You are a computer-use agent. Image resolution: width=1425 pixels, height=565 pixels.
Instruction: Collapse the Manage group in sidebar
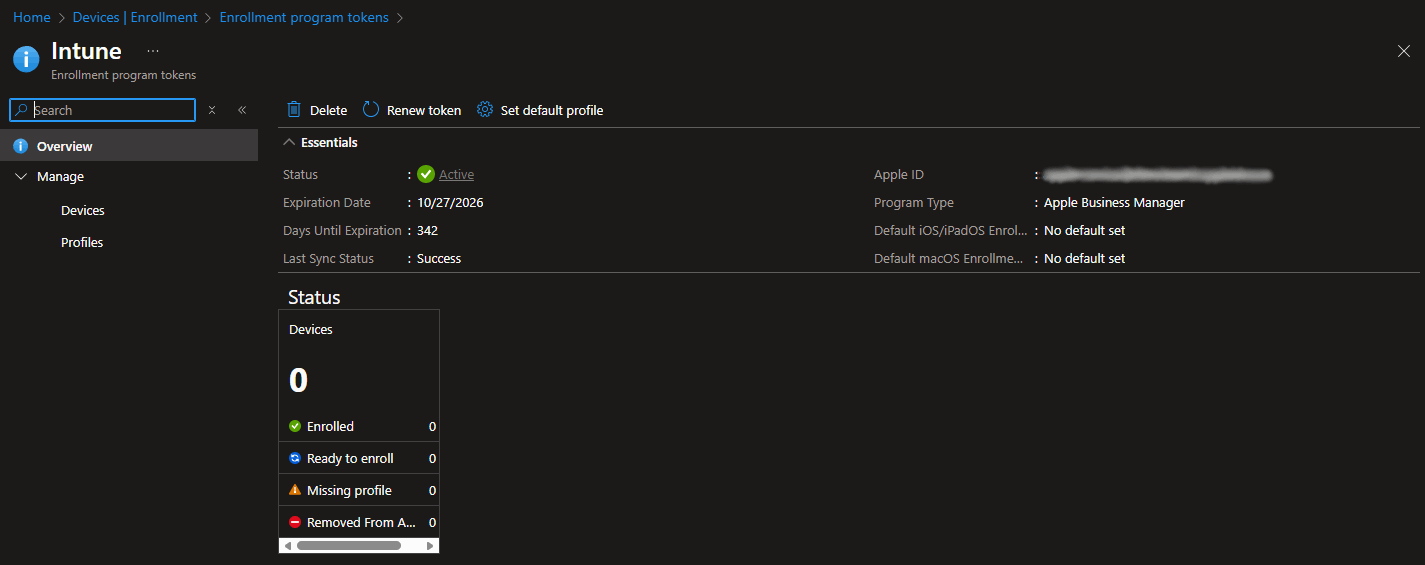(x=22, y=177)
